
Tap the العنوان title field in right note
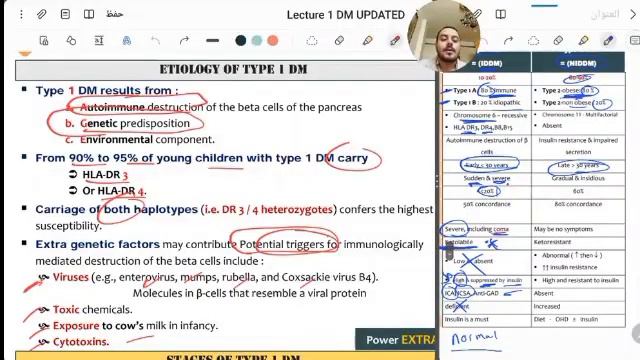coord(605,15)
